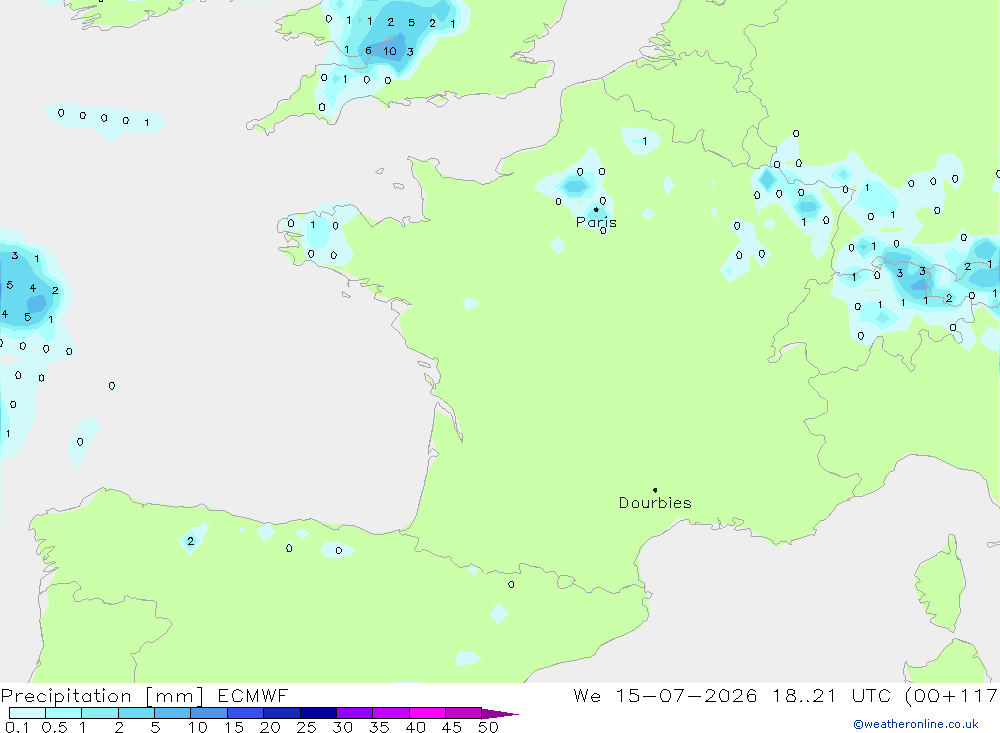Viewport: 1000px width, 733px height.
Task: Click the Paris city label
Action: (x=596, y=222)
